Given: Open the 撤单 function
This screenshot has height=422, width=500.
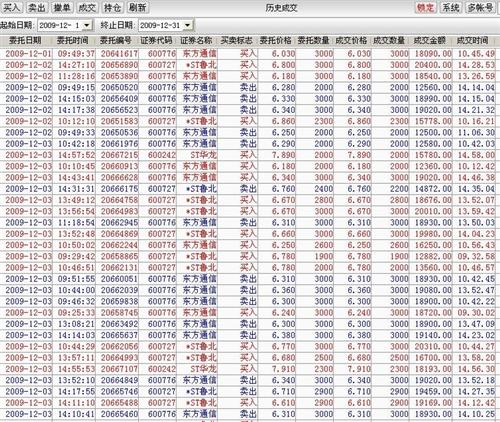Looking at the screenshot, I should tap(62, 7).
